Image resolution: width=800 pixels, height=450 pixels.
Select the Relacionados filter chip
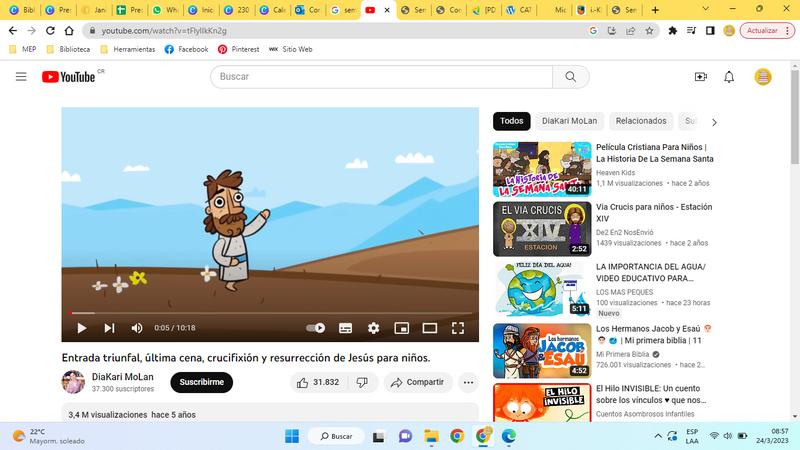coord(641,121)
